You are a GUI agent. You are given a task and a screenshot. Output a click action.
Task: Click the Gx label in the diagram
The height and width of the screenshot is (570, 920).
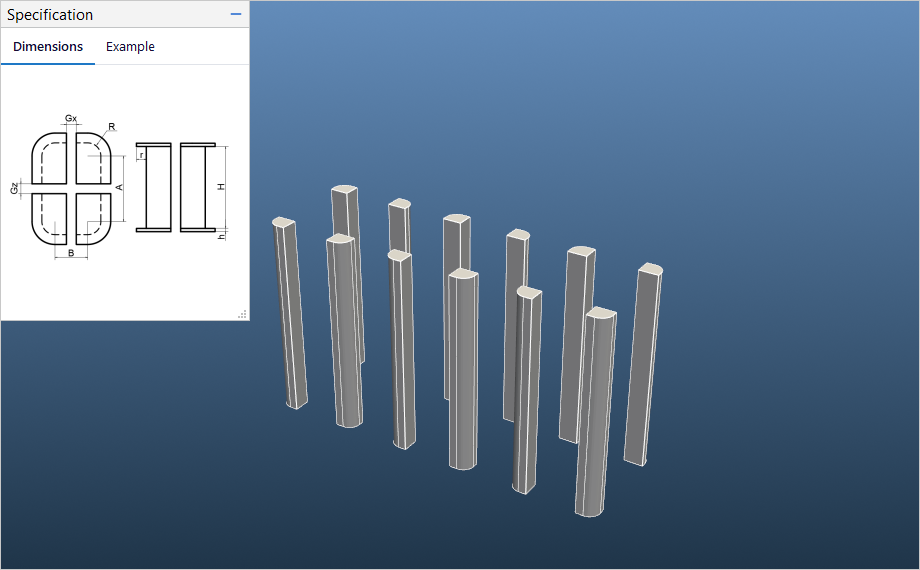(x=71, y=118)
